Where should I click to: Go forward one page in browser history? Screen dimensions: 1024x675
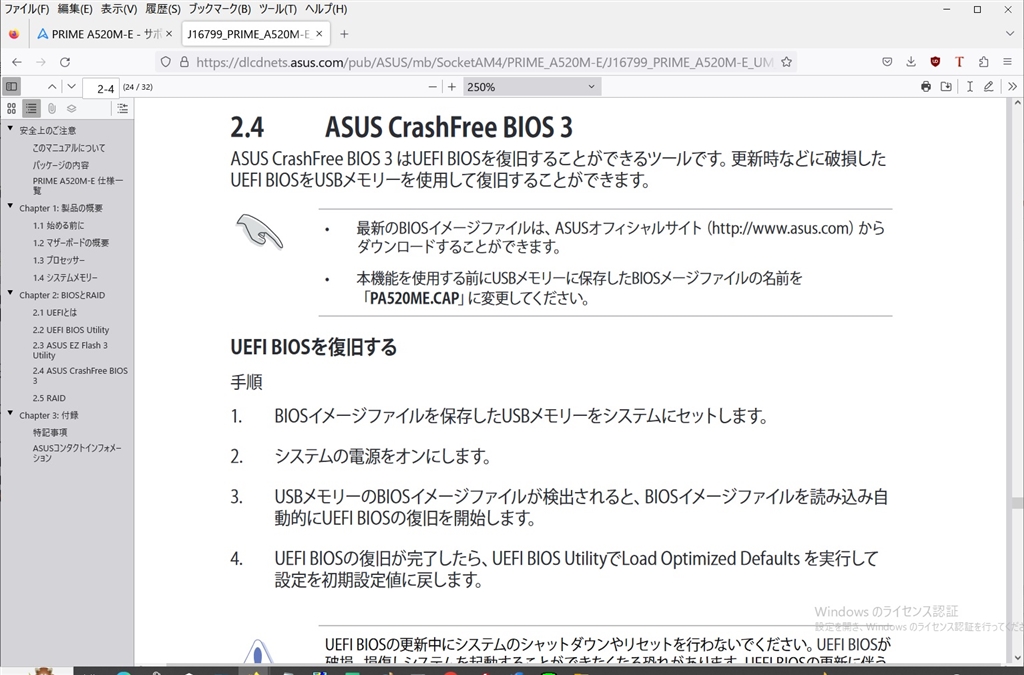(40, 62)
